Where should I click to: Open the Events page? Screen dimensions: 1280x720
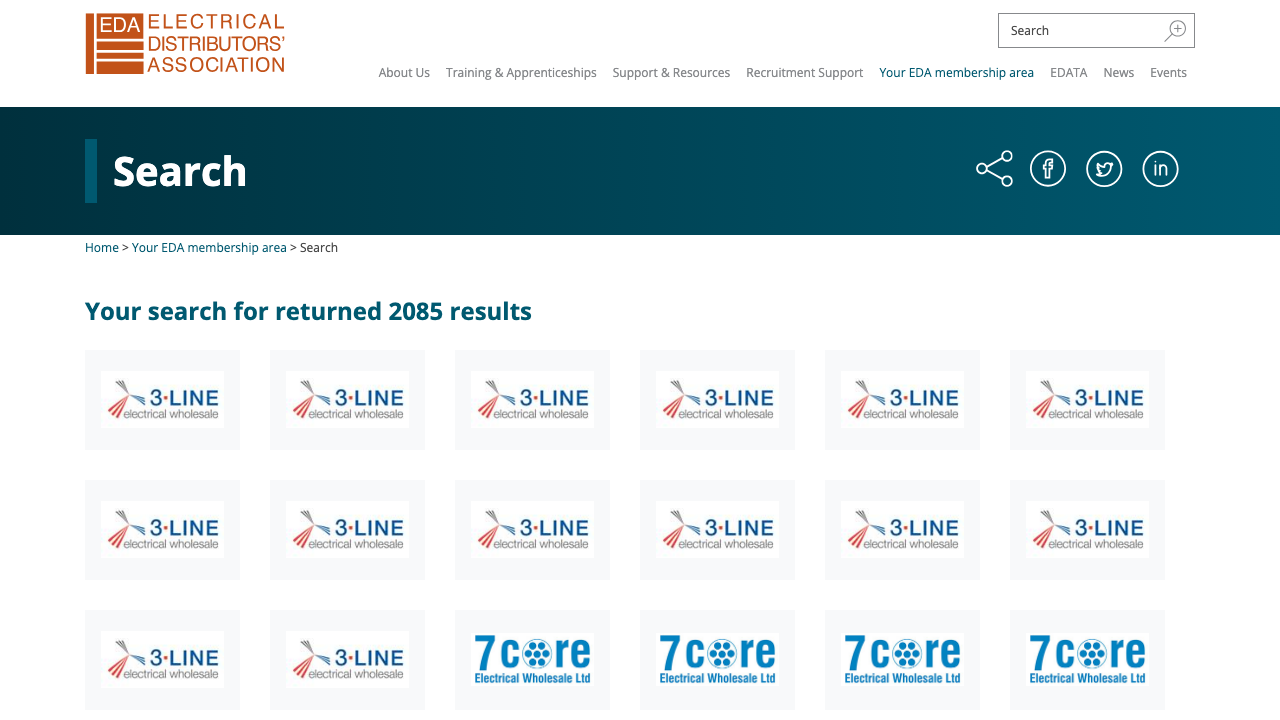pyautogui.click(x=1168, y=71)
